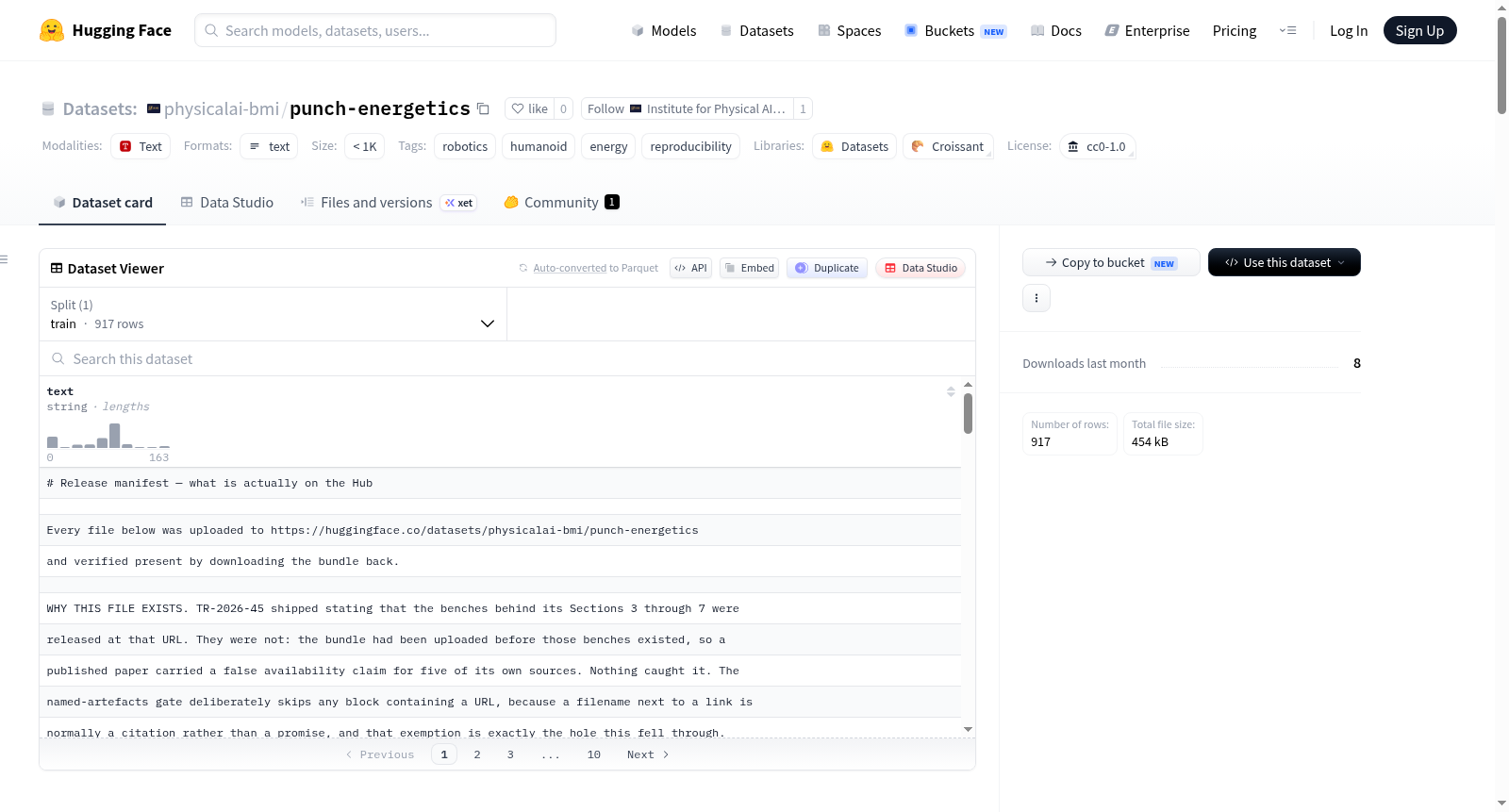This screenshot has width=1509, height=812.
Task: Go to page 10 of the viewer
Action: point(594,754)
